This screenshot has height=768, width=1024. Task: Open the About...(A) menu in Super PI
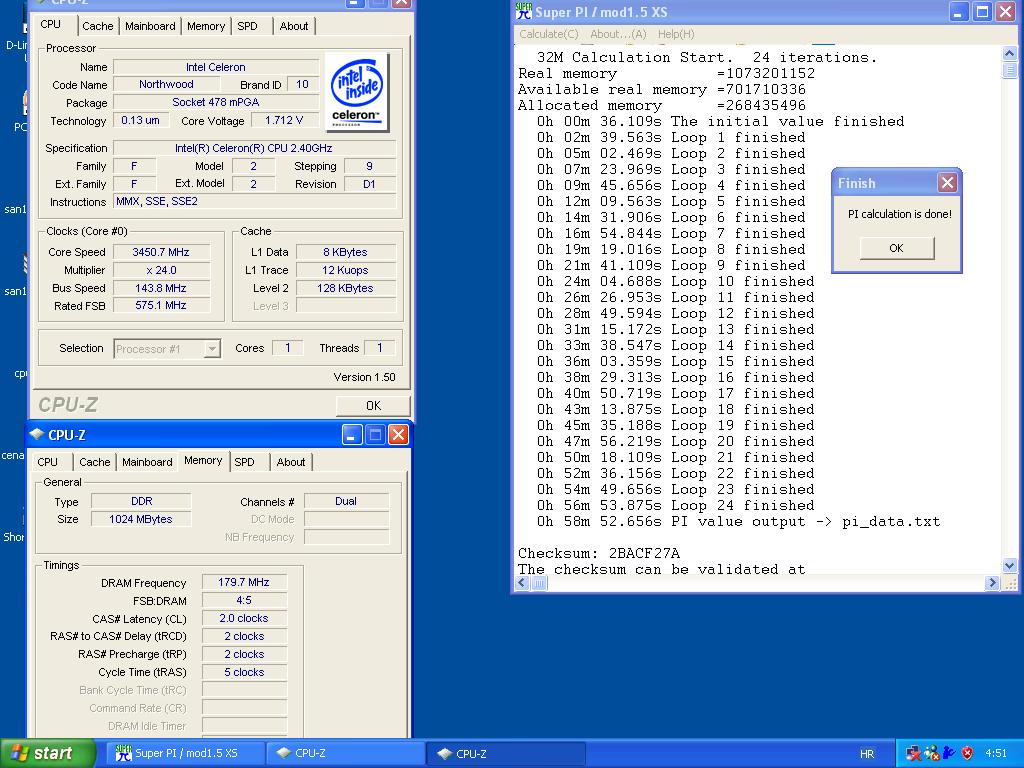618,34
